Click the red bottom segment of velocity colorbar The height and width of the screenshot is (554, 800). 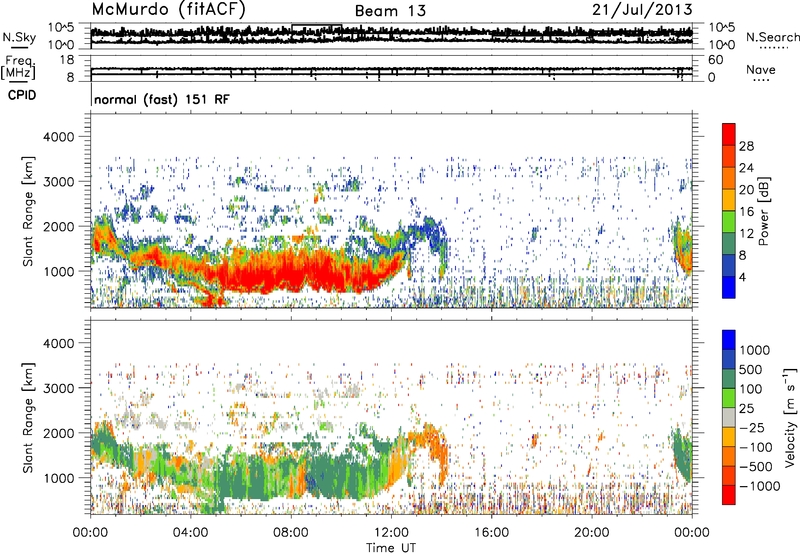coord(729,495)
